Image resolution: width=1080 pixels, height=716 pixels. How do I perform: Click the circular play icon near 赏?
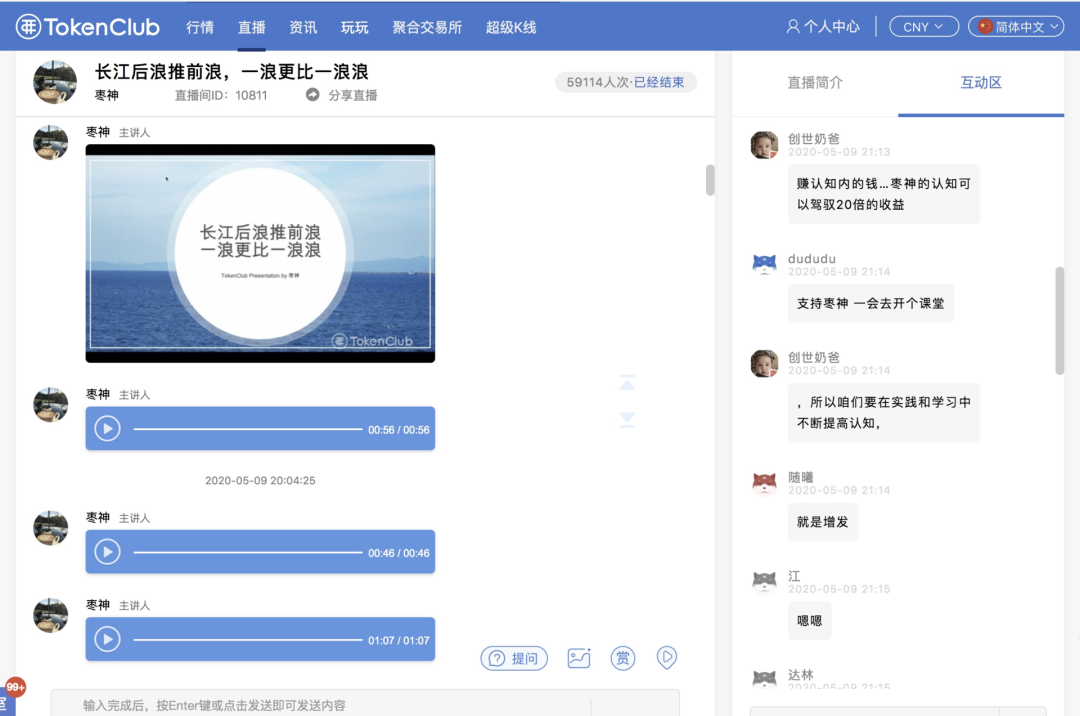pos(667,658)
